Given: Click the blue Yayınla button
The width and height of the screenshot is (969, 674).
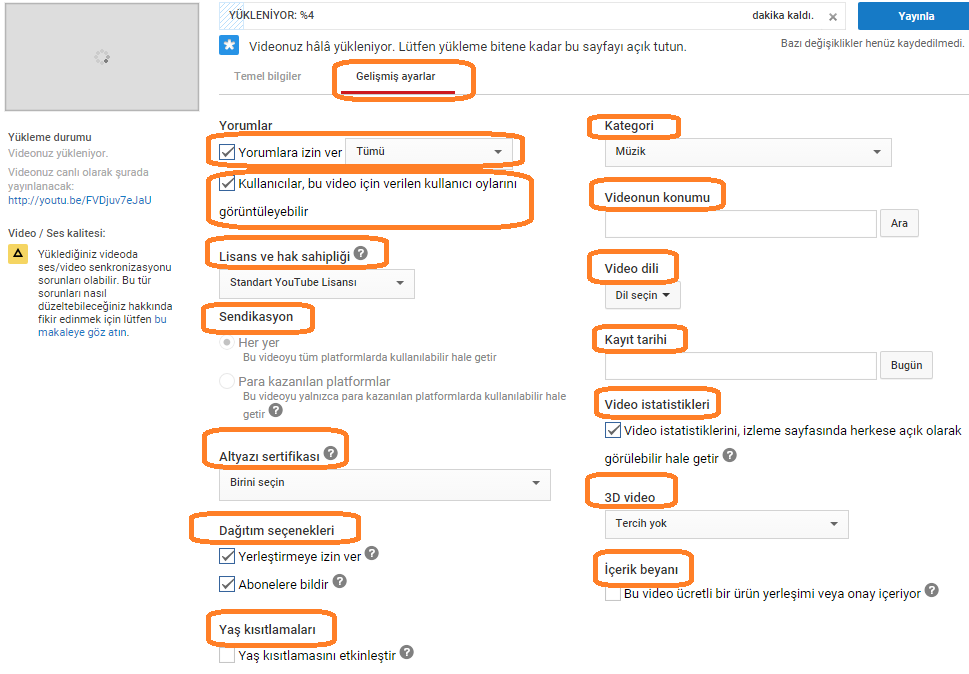Looking at the screenshot, I should (x=915, y=16).
